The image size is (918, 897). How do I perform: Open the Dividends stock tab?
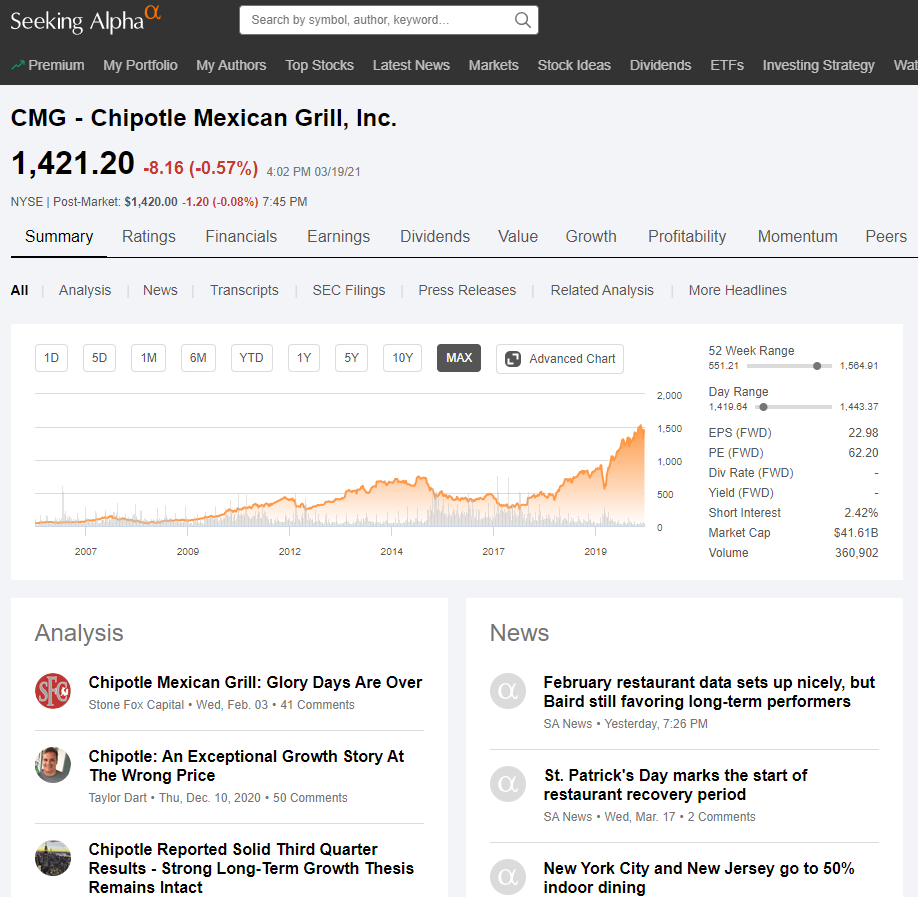[x=435, y=237]
